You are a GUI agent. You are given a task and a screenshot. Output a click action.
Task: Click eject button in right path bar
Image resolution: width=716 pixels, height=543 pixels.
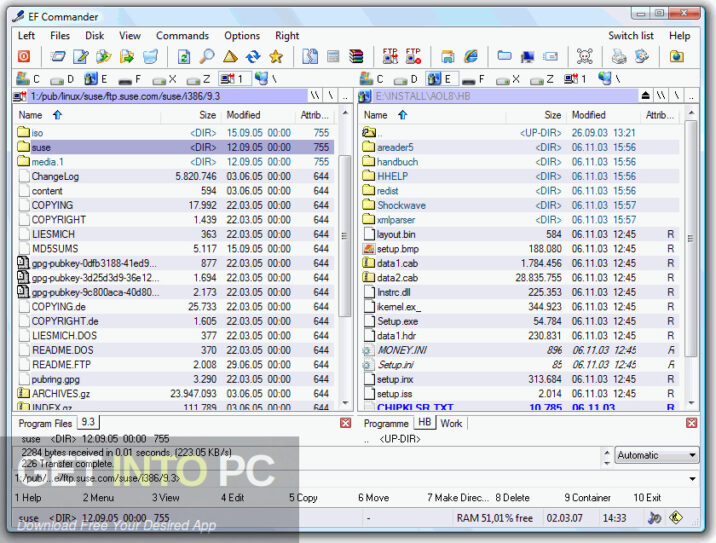(x=645, y=96)
